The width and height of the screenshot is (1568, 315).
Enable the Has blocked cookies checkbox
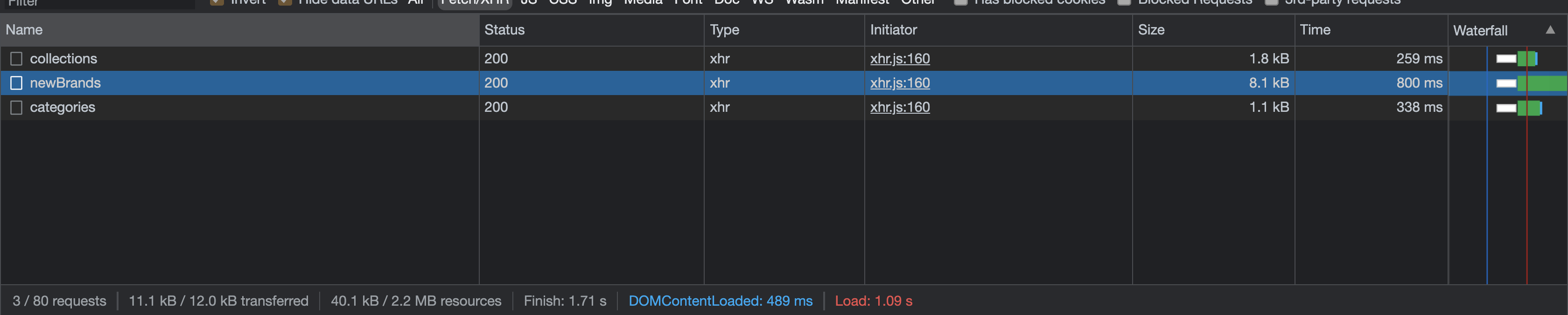coord(960,2)
